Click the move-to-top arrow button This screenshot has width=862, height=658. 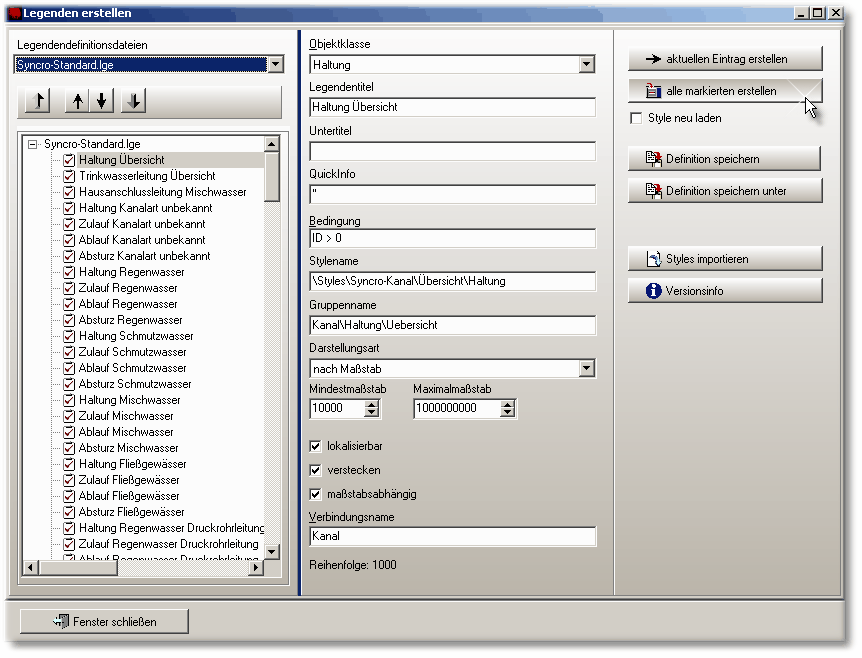(39, 101)
